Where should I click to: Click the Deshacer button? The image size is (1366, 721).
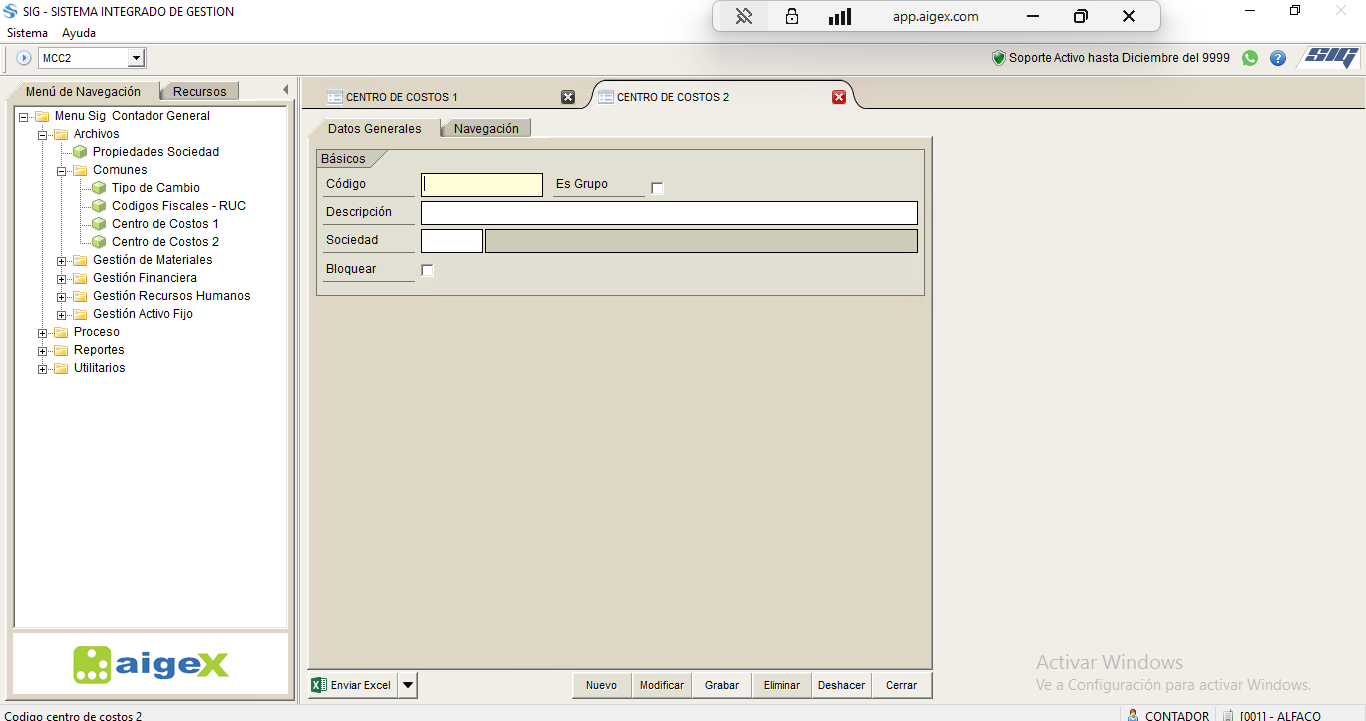click(x=841, y=685)
